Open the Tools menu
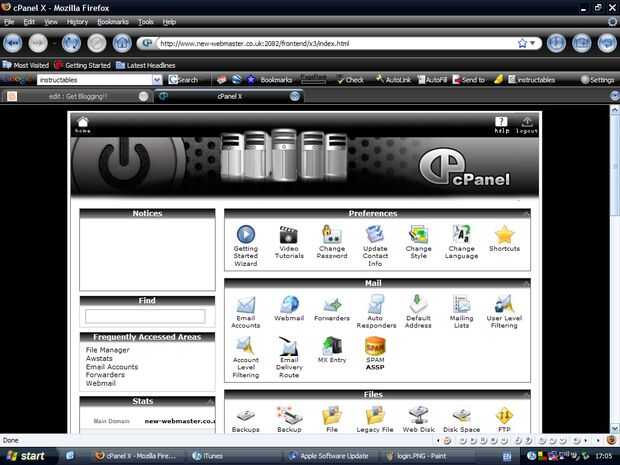This screenshot has width=620, height=465. coord(146,22)
